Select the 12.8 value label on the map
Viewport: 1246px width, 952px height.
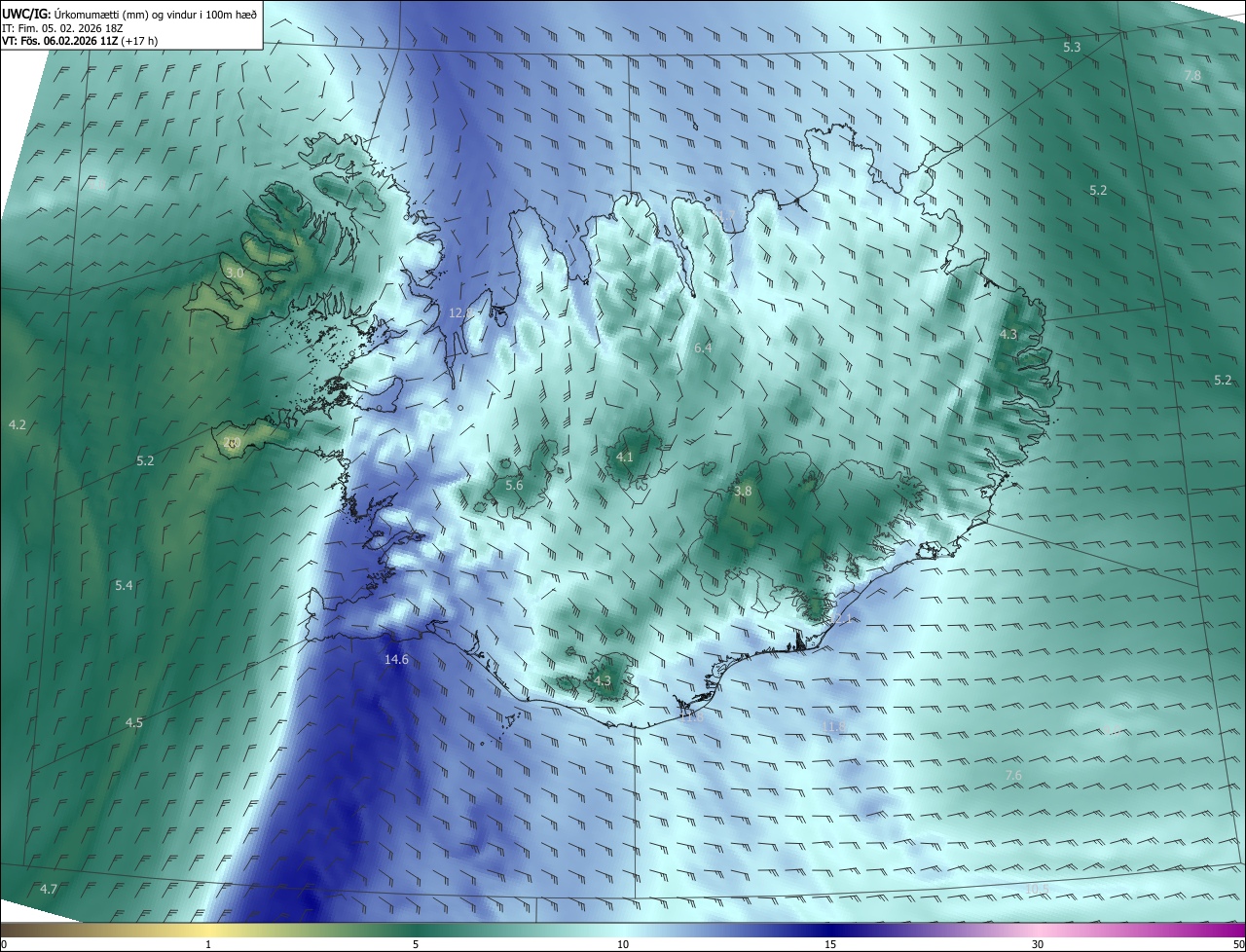460,312
